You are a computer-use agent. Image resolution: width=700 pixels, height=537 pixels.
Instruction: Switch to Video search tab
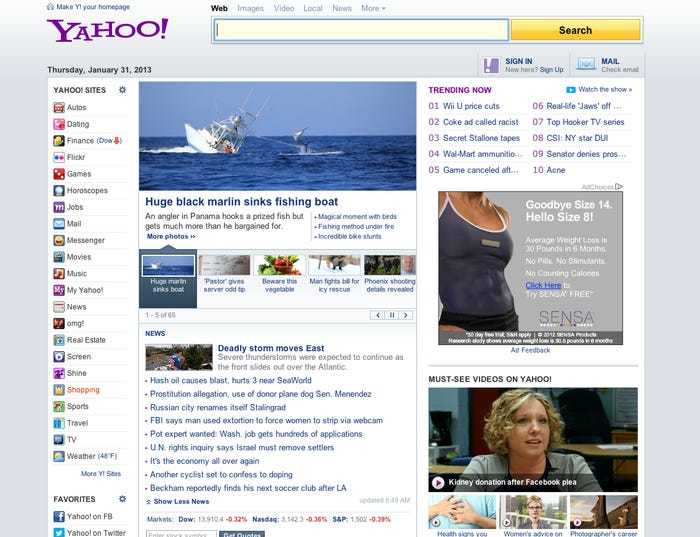[x=284, y=8]
